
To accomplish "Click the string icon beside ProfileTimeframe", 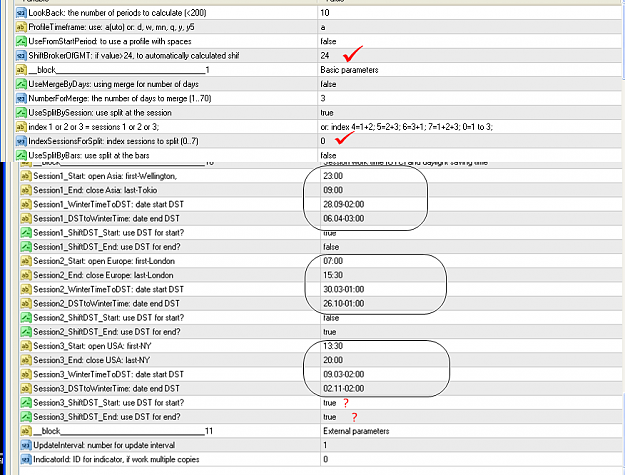I will (21, 27).
